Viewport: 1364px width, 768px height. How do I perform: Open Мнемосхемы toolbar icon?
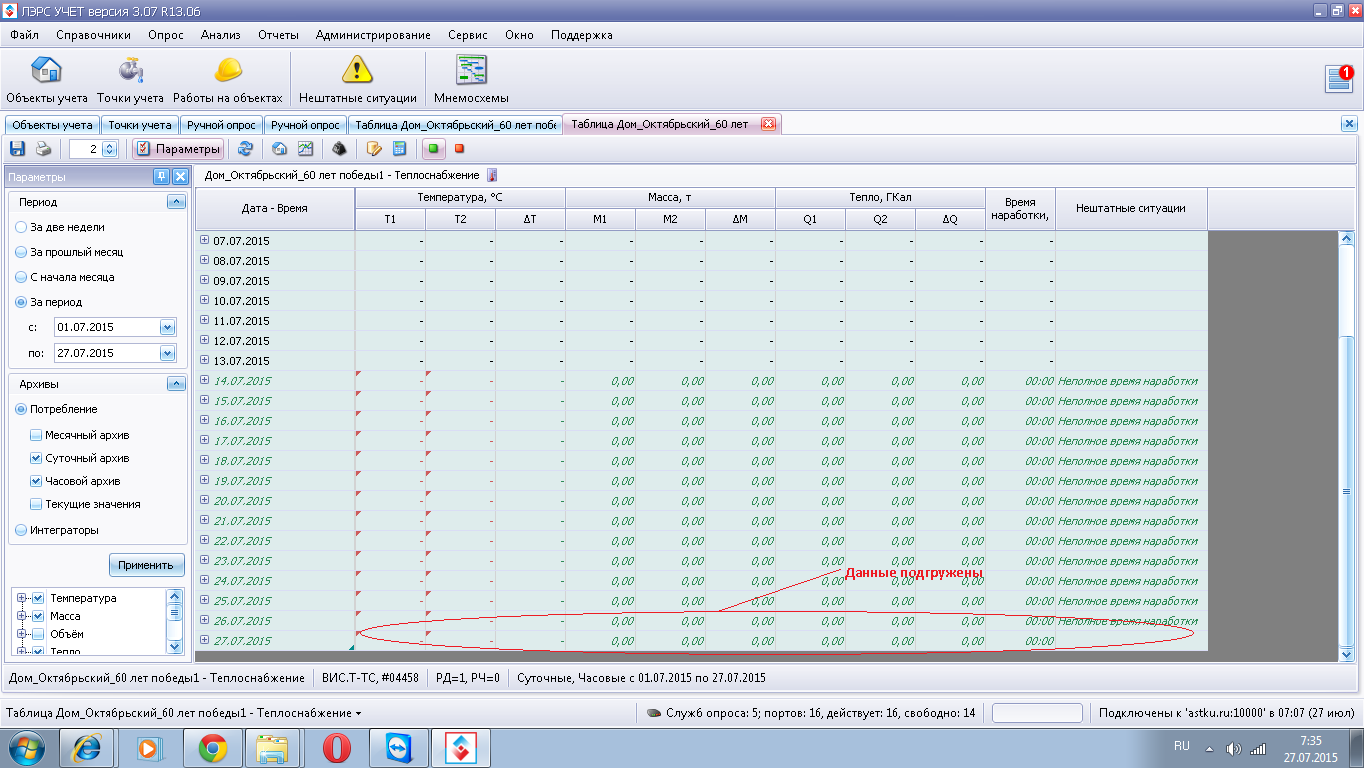[x=471, y=80]
